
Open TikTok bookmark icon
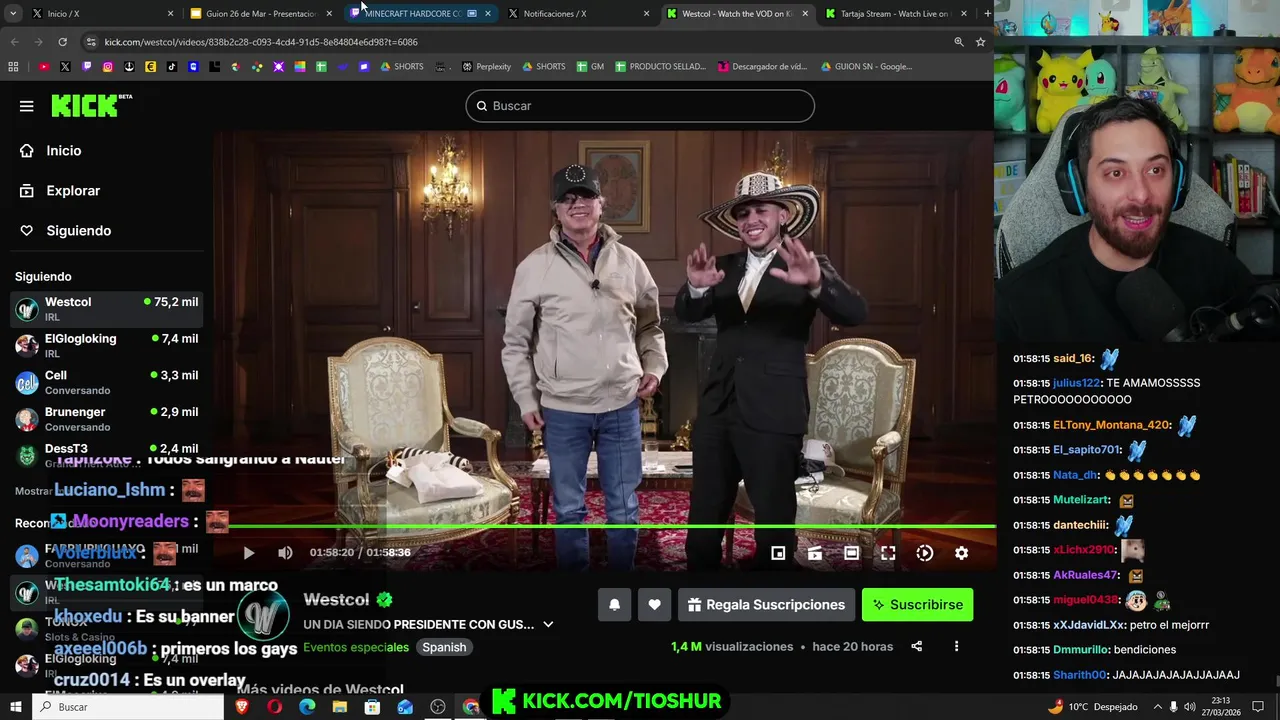pos(172,67)
